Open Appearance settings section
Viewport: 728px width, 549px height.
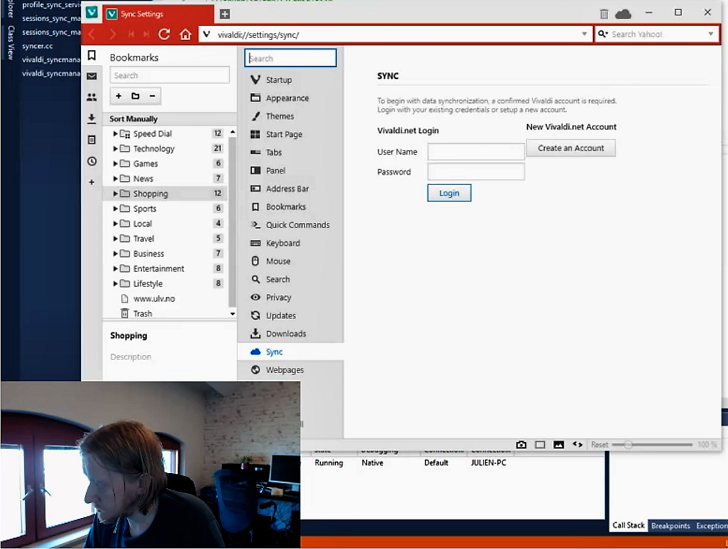(290, 98)
